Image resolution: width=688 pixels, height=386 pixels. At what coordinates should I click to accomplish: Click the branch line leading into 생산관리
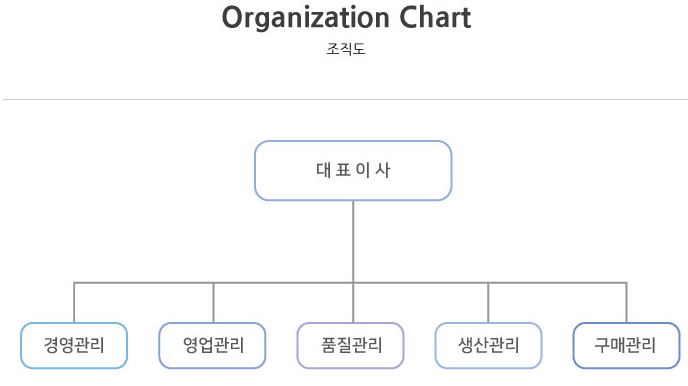tap(488, 303)
